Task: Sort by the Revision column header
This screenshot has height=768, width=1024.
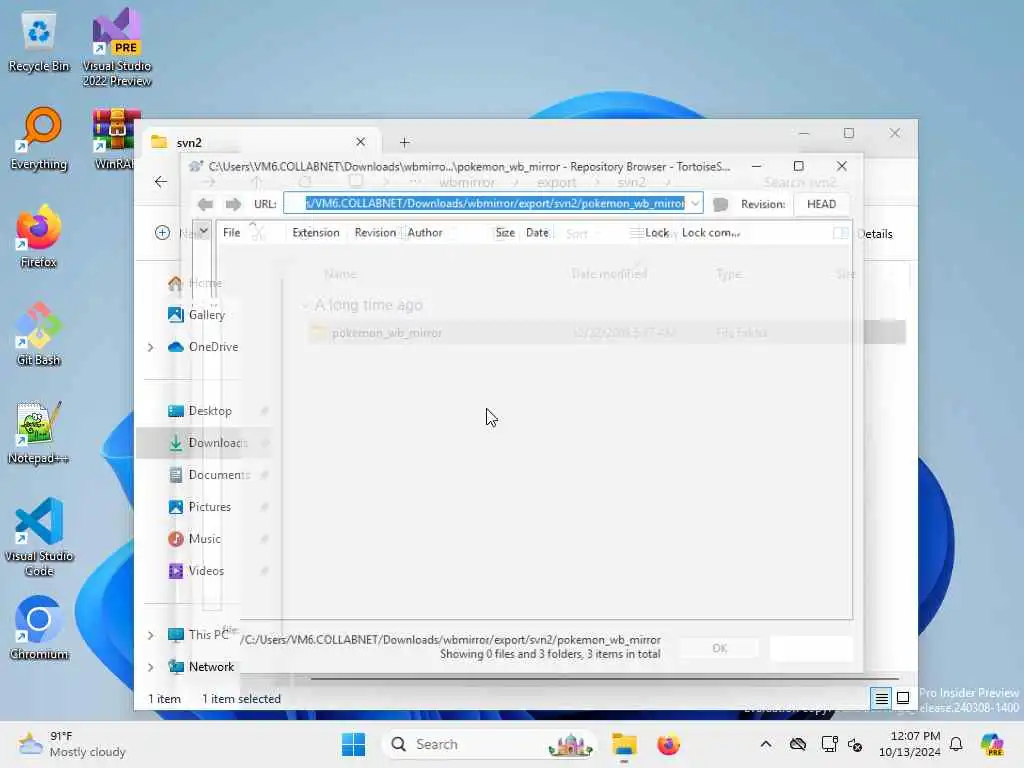Action: (x=375, y=232)
